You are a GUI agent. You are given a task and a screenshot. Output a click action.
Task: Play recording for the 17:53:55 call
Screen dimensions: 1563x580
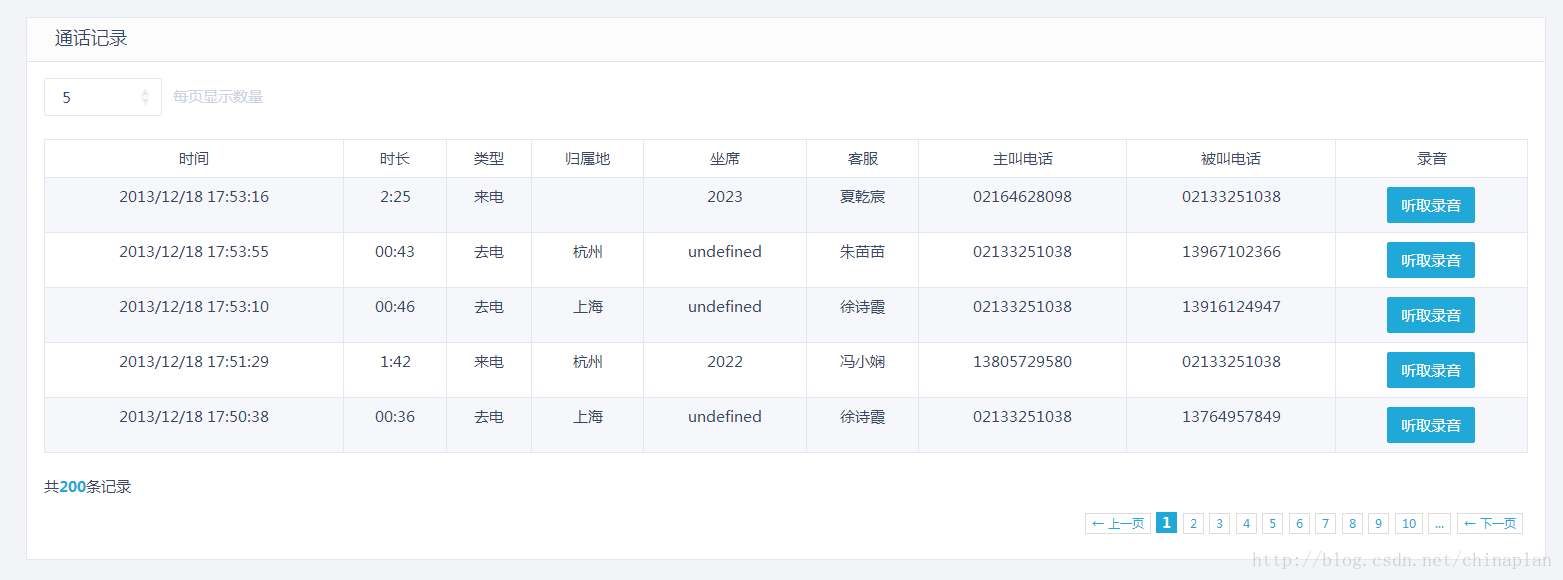pyautogui.click(x=1430, y=260)
